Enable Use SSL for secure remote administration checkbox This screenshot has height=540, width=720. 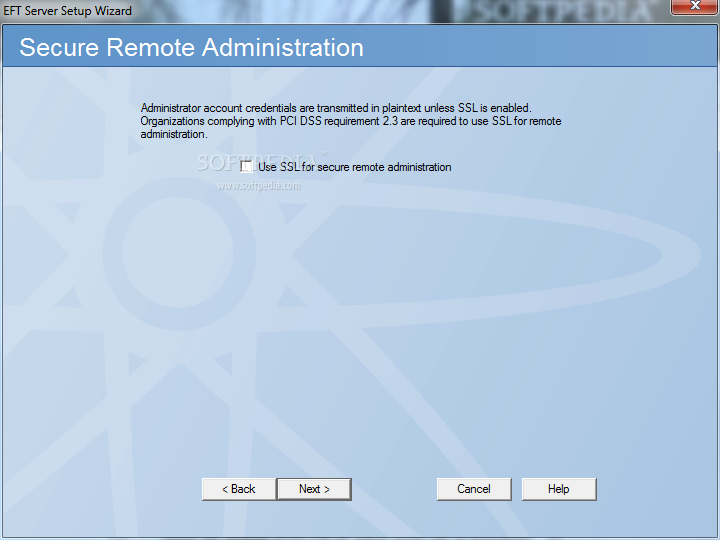pyautogui.click(x=247, y=166)
